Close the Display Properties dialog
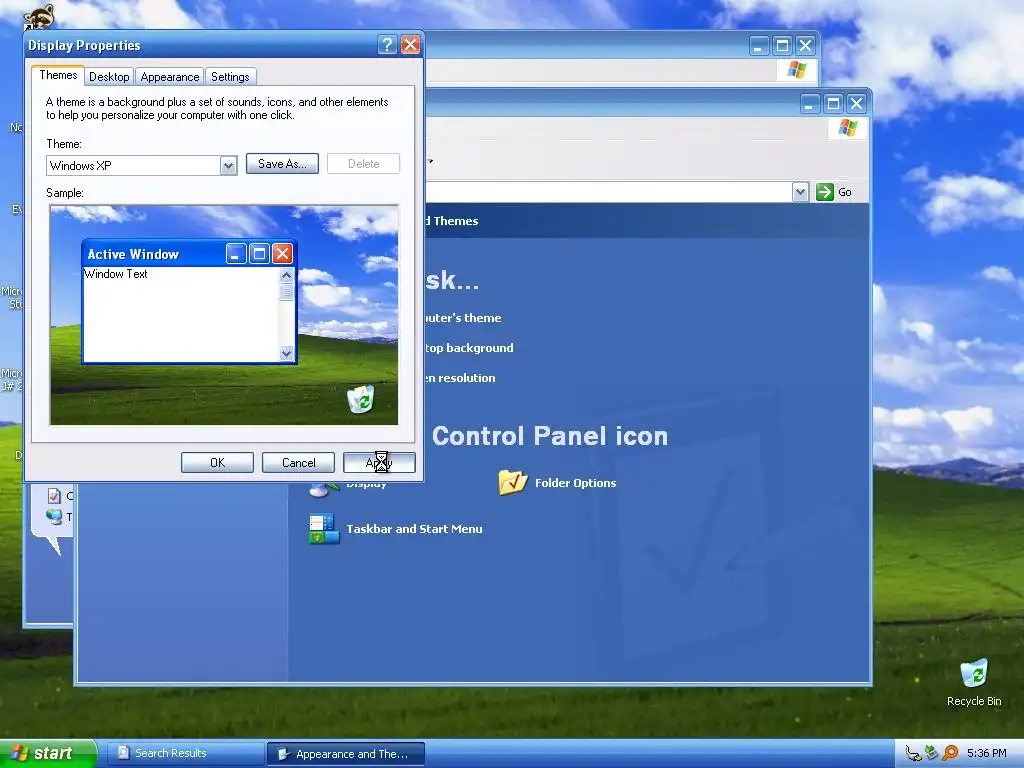 [x=410, y=44]
